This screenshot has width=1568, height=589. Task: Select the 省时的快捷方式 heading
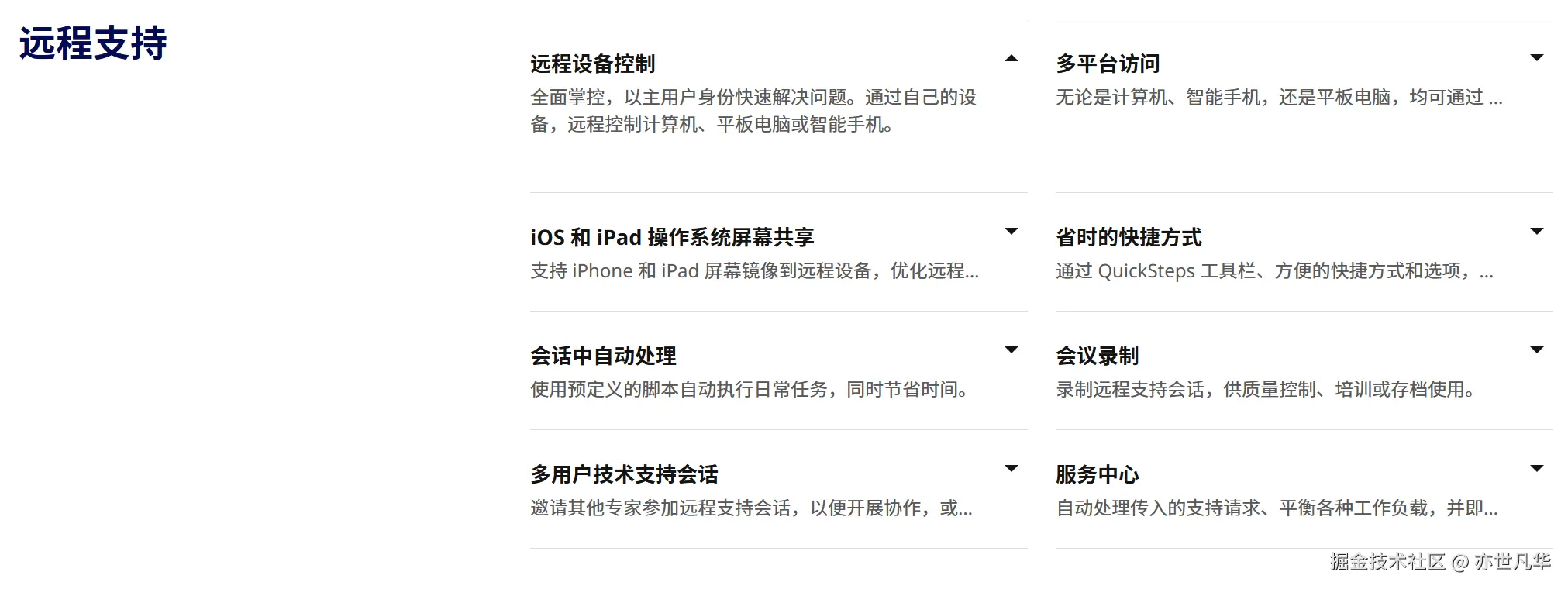tap(1129, 237)
